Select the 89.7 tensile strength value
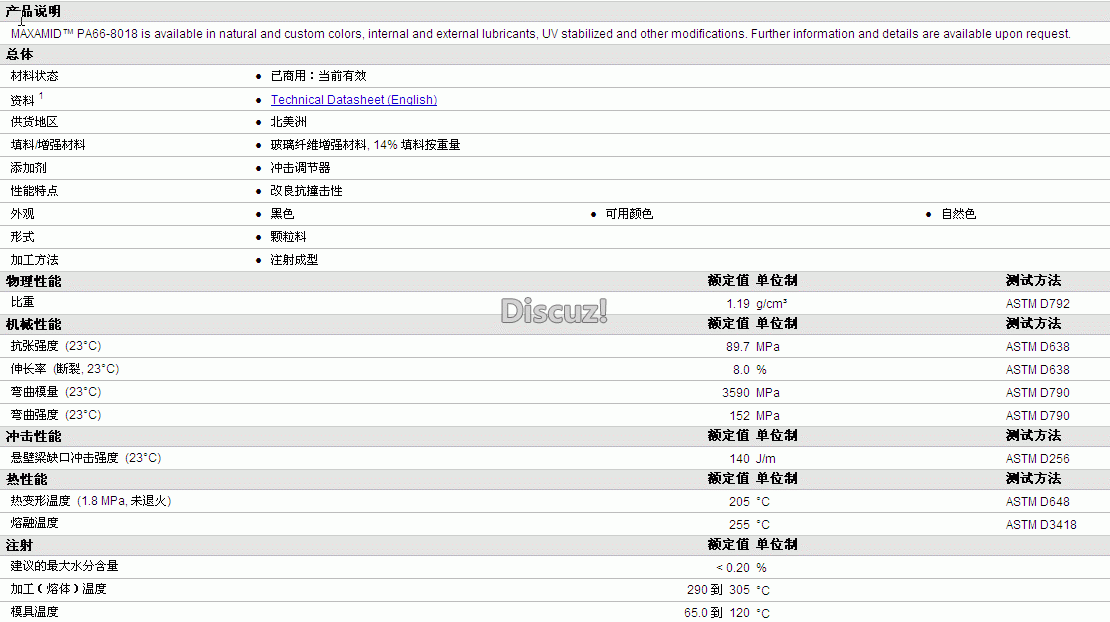Image resolution: width=1110 pixels, height=622 pixels. coord(738,347)
